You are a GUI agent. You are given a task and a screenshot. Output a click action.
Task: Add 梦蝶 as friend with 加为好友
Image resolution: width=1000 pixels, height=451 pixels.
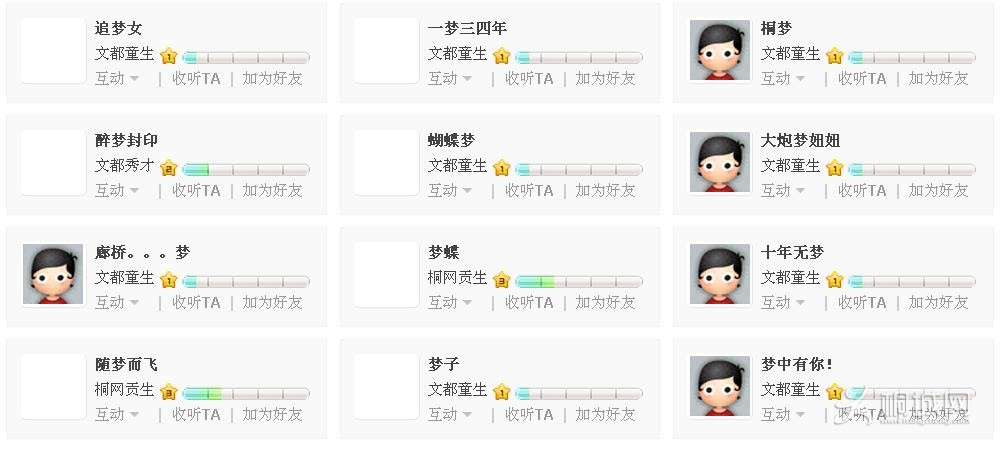605,302
